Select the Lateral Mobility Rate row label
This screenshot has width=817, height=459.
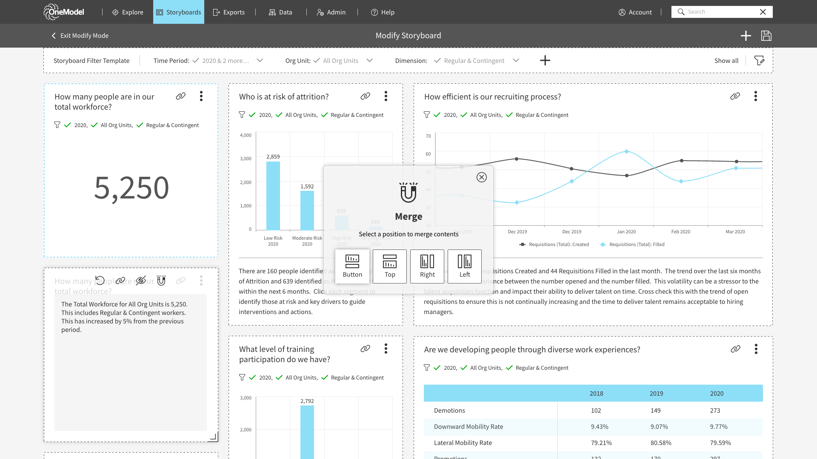tap(463, 443)
